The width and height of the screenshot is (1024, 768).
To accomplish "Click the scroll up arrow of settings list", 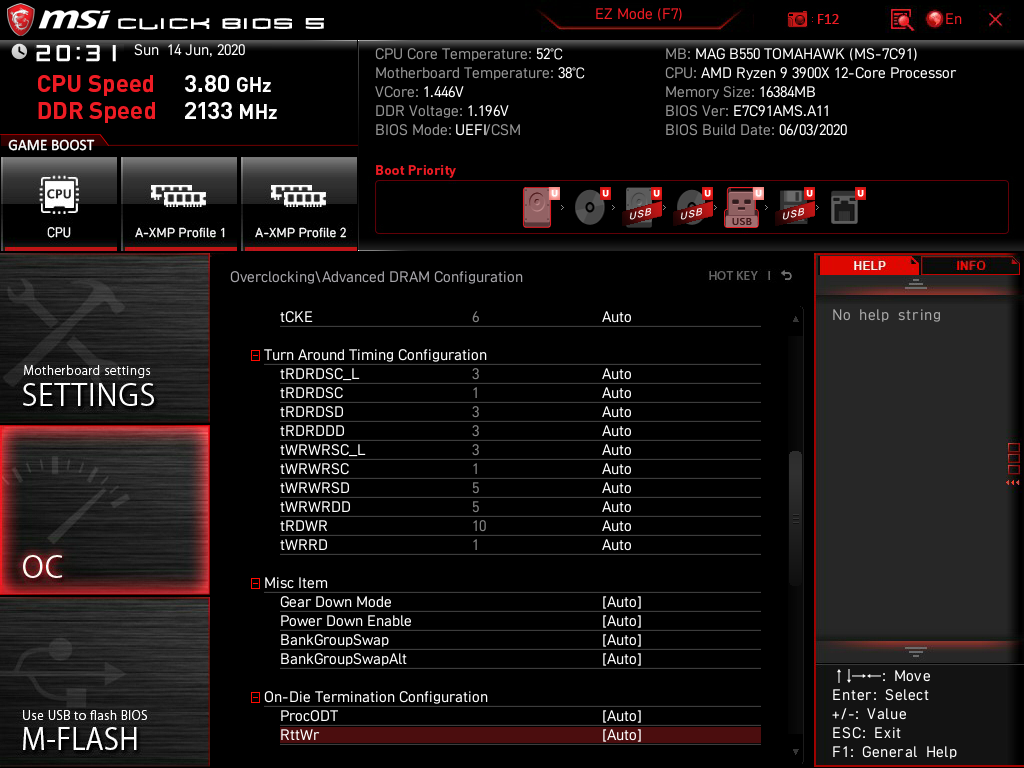I will [x=795, y=319].
